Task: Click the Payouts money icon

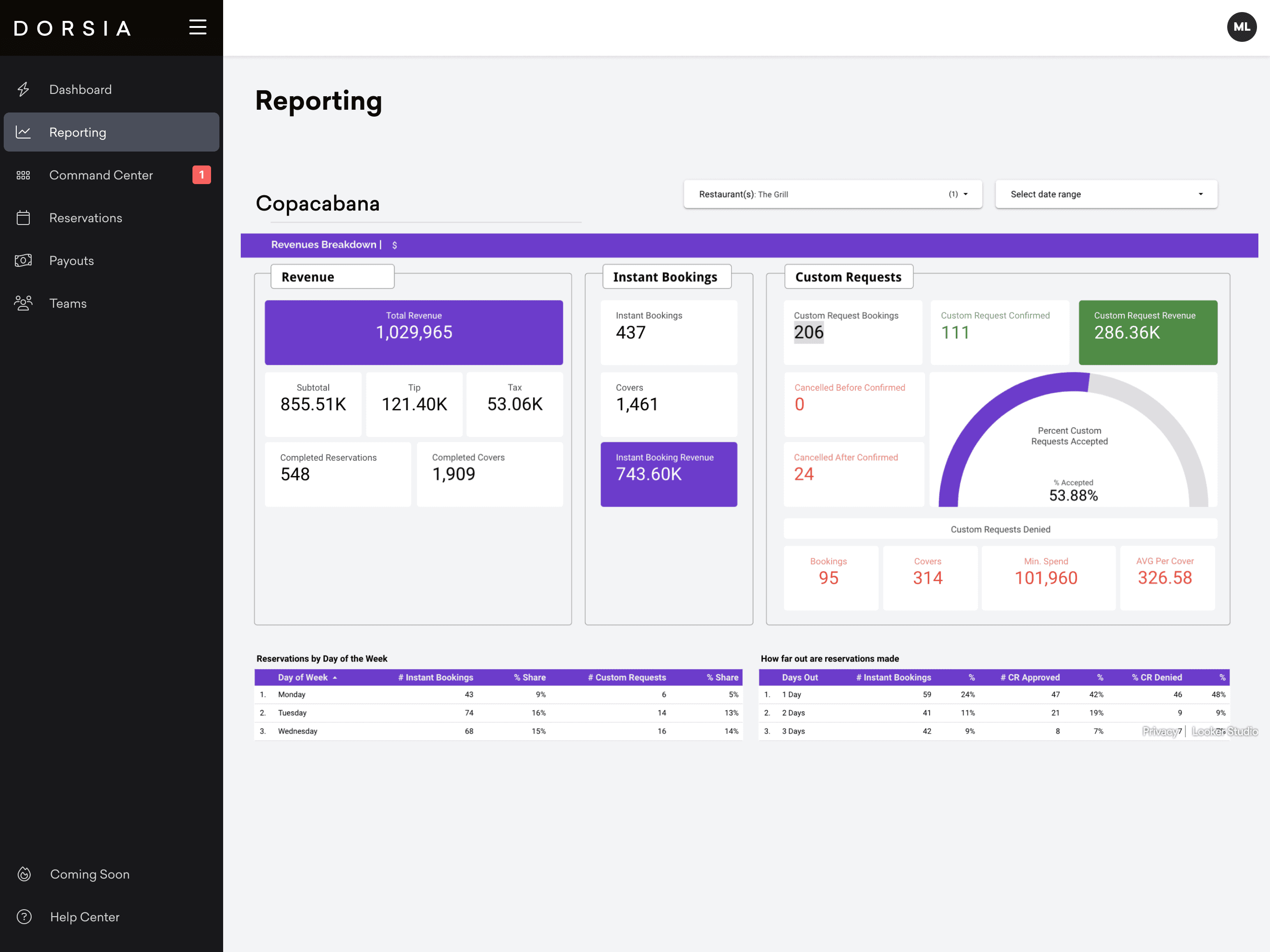Action: coord(23,261)
